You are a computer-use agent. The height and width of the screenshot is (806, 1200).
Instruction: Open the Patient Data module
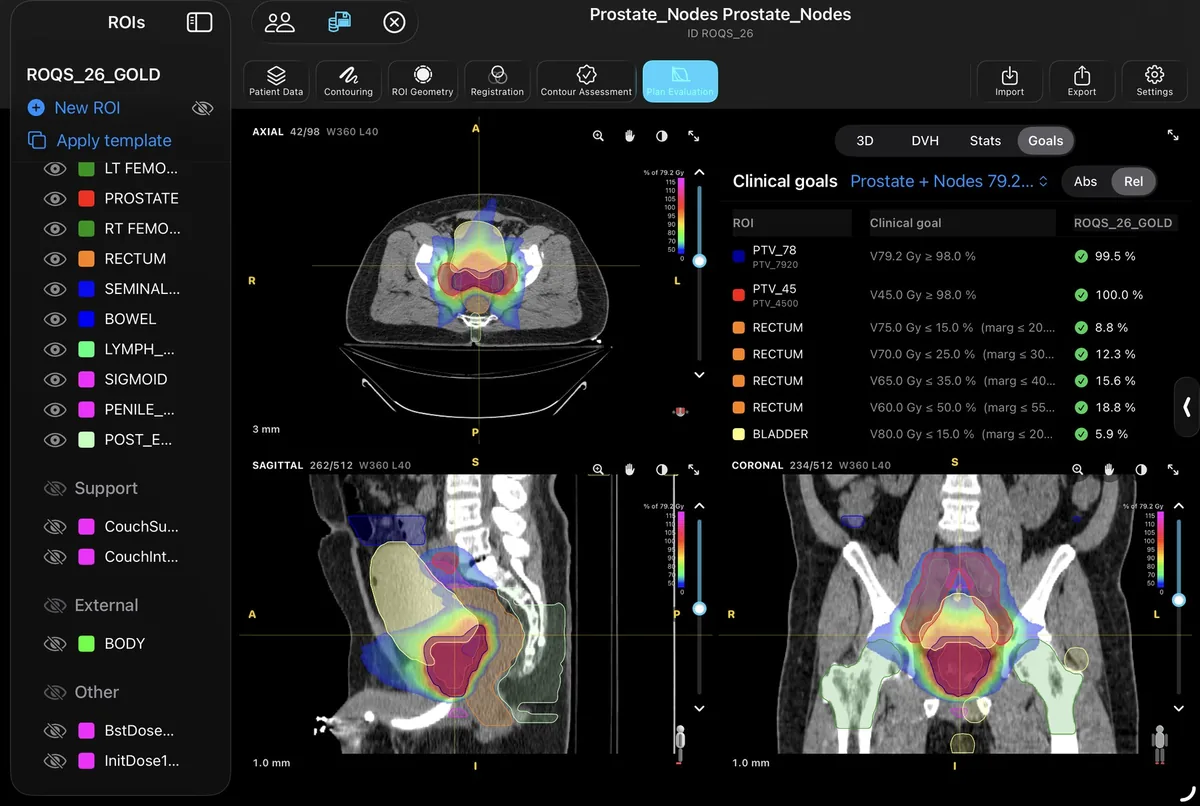277,81
